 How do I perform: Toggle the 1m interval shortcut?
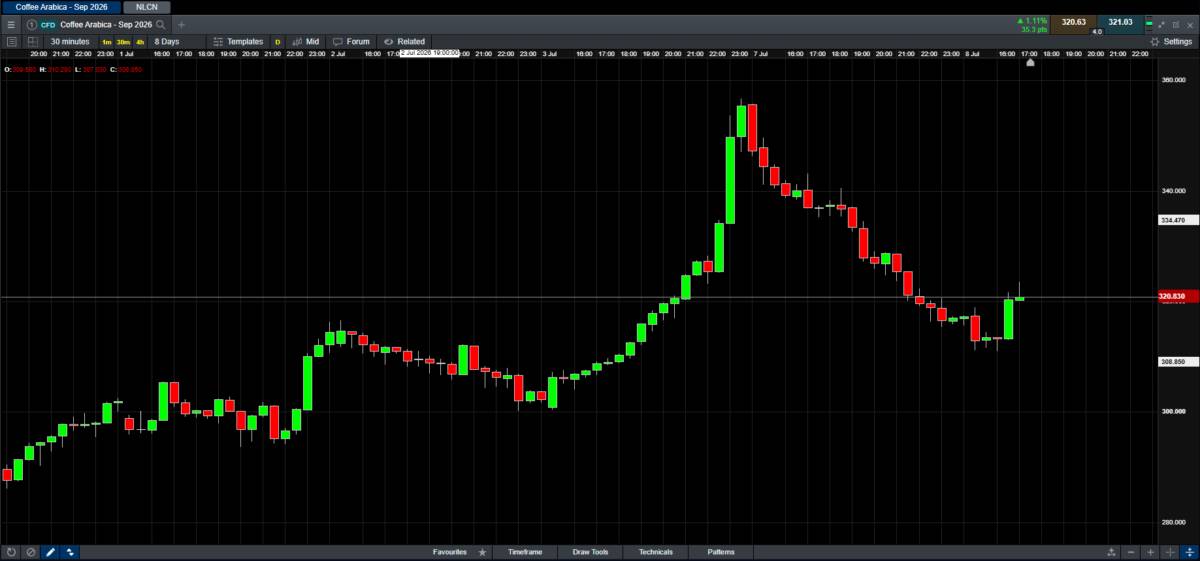[x=106, y=42]
